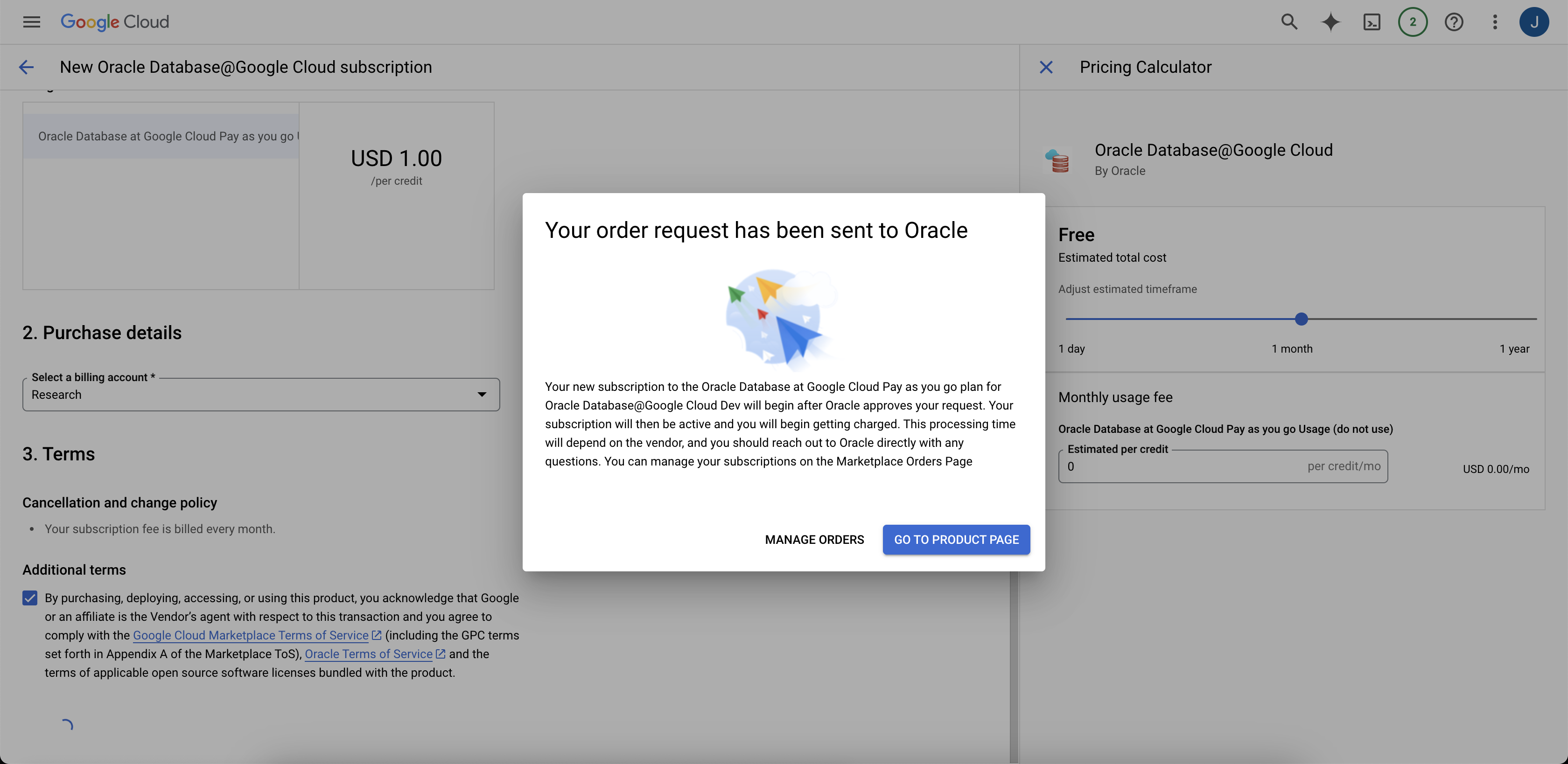1568x764 pixels.
Task: View notifications badge showing 2
Action: point(1414,22)
